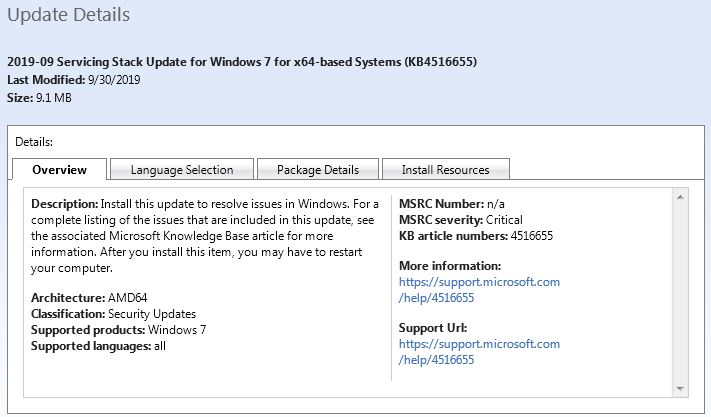Open the Language Selection tab
The height and width of the screenshot is (417, 711).
point(181,170)
